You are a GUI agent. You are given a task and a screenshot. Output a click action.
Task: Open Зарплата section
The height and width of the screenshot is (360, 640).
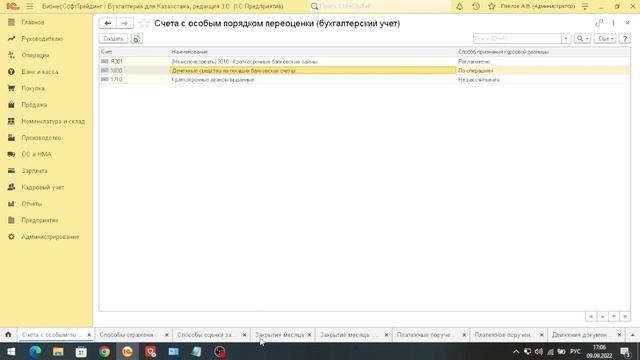click(35, 171)
